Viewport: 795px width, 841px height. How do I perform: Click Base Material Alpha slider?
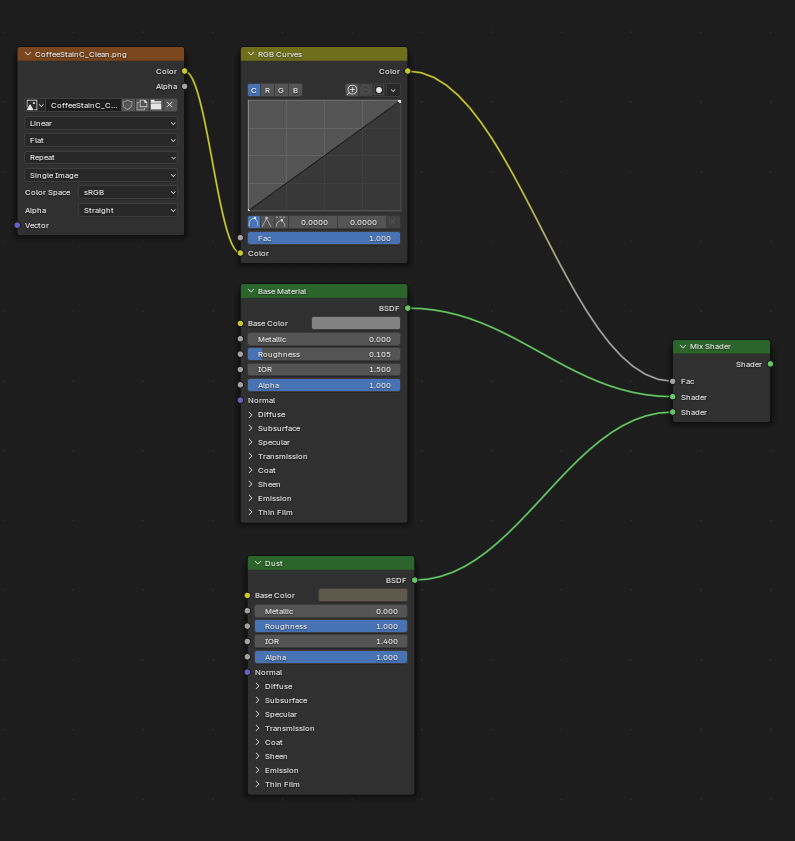pyautogui.click(x=324, y=385)
